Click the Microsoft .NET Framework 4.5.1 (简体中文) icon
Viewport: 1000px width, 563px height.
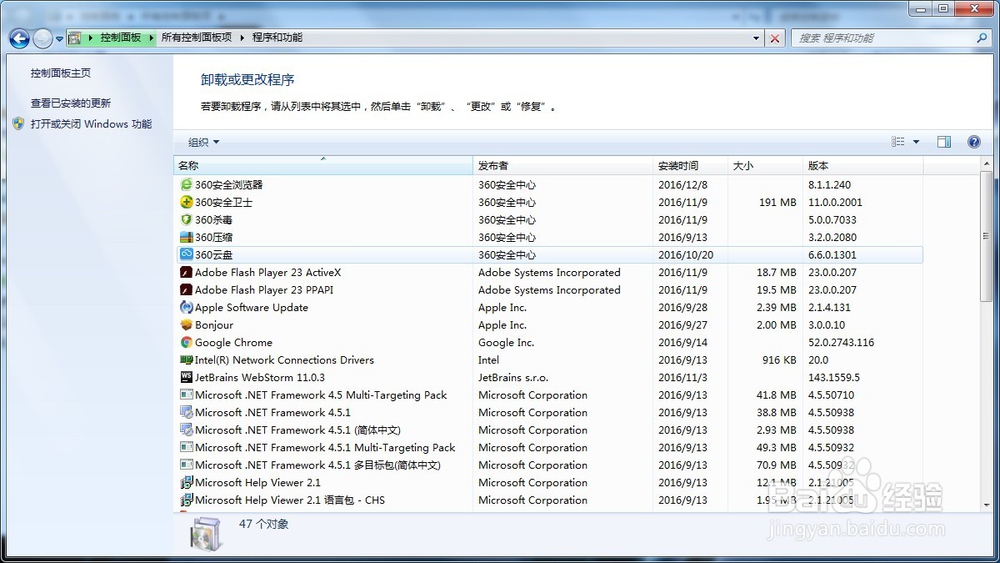(186, 430)
